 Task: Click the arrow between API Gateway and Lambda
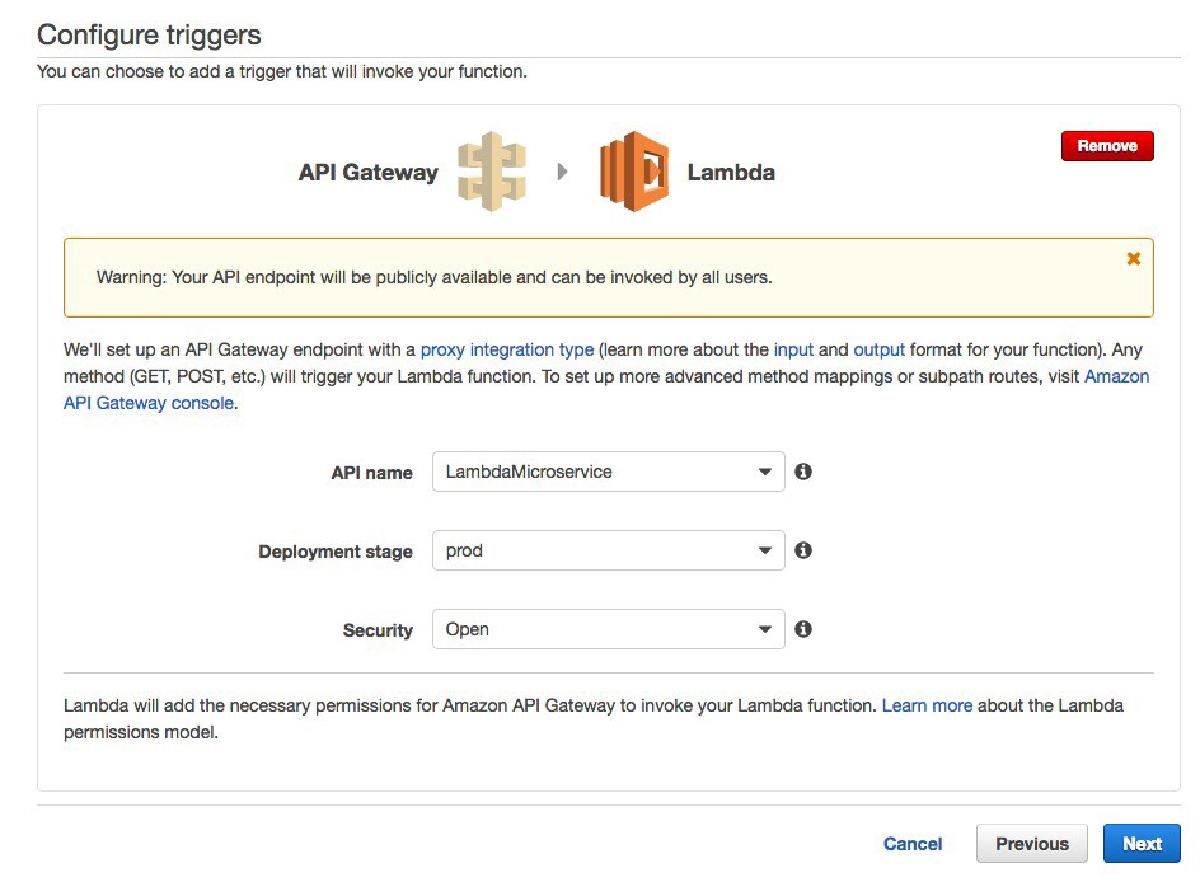[562, 172]
